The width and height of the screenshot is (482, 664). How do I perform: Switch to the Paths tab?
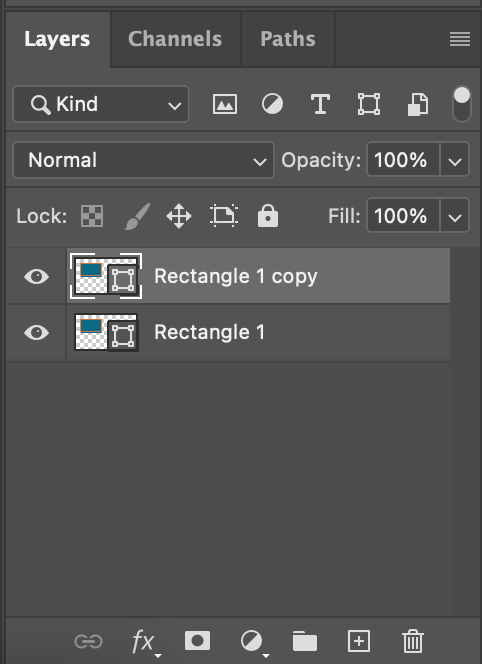tap(288, 39)
